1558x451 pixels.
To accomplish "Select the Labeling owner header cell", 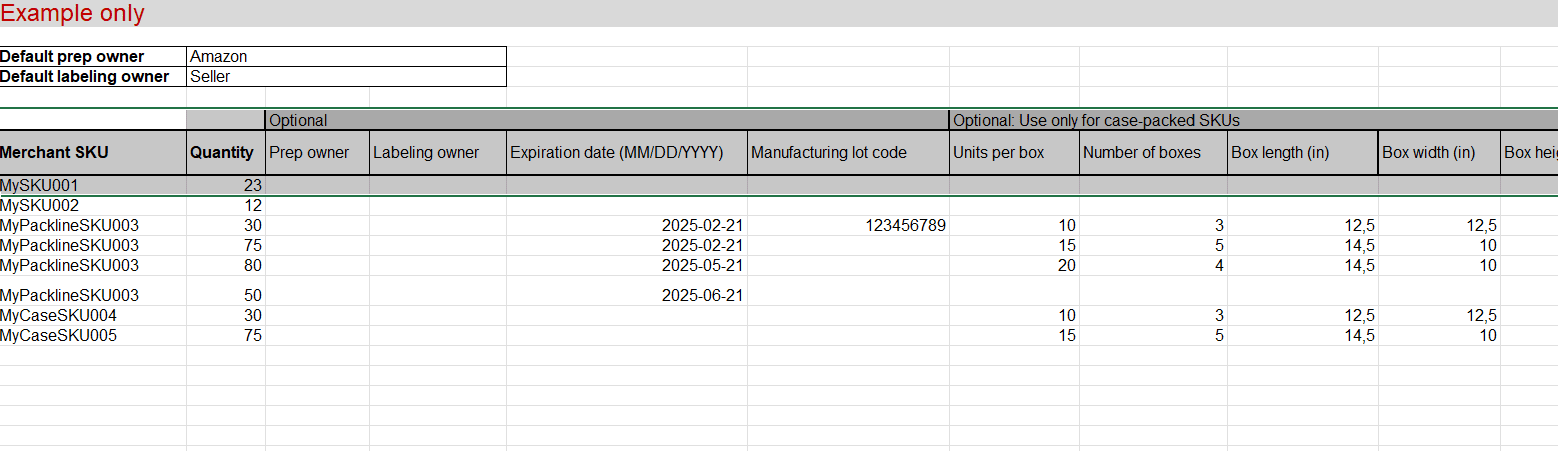I will (426, 153).
